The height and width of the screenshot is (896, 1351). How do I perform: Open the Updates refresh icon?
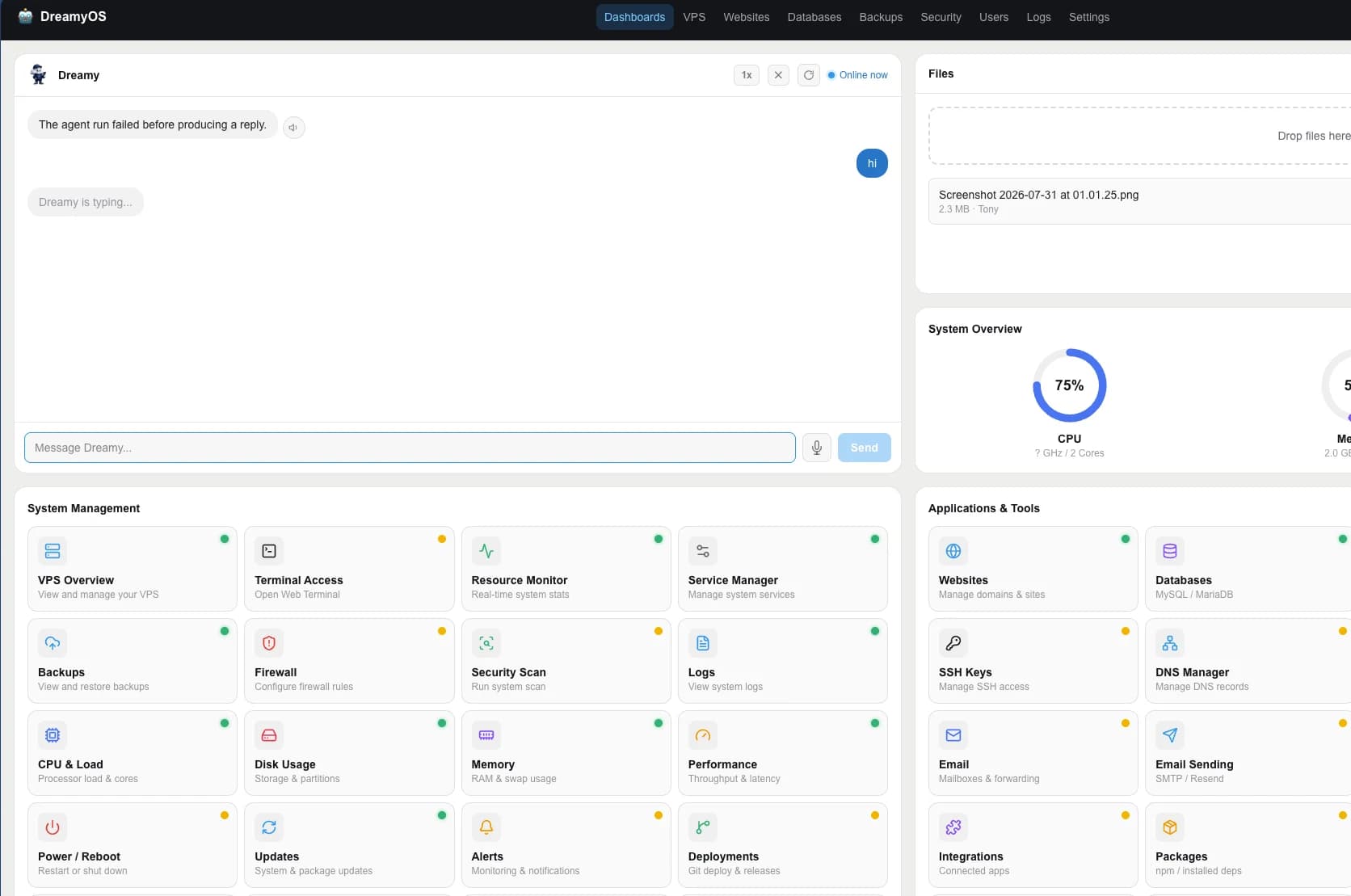269,827
